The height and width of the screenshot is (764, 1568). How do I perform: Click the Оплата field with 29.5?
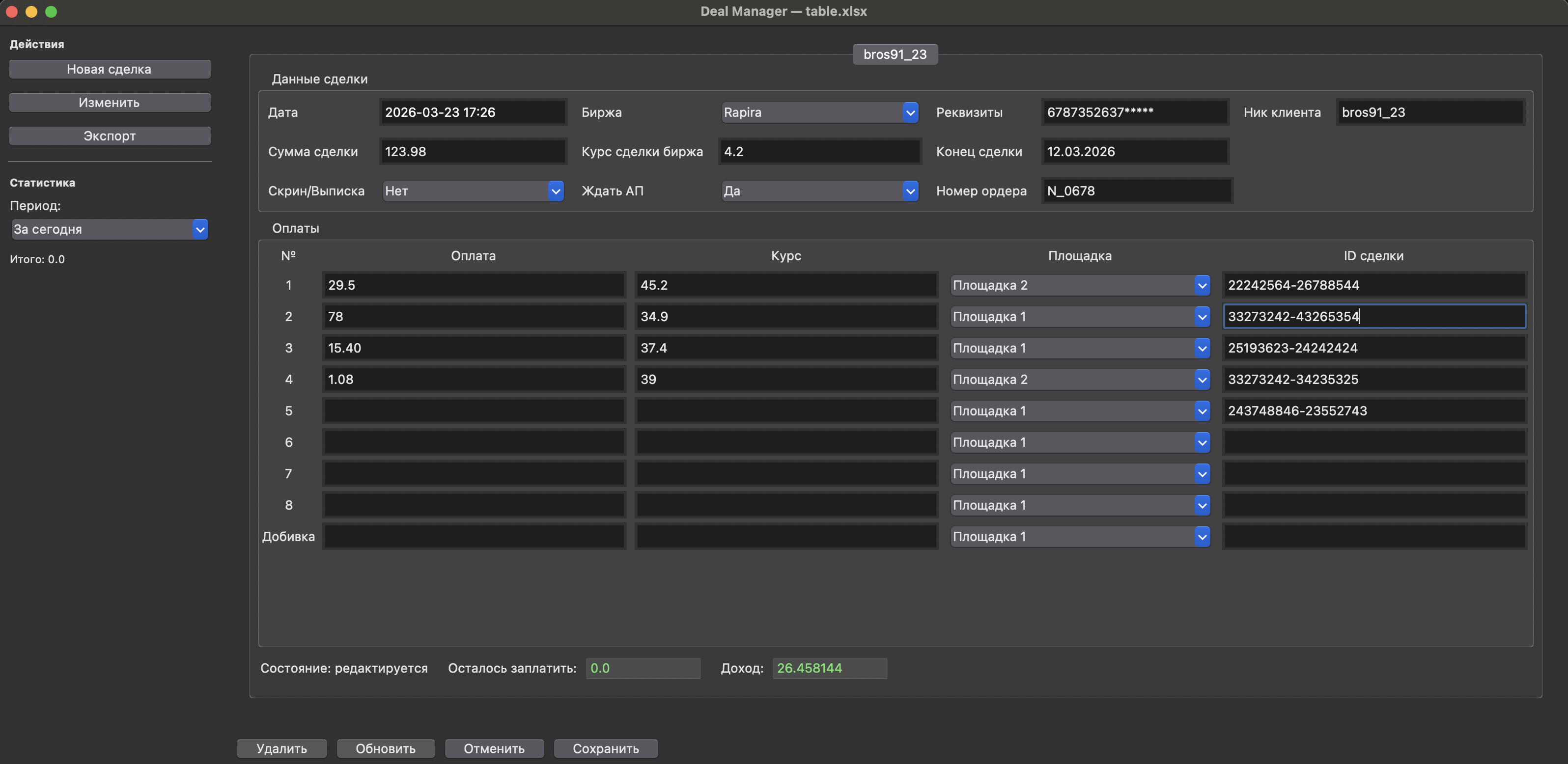tap(474, 285)
